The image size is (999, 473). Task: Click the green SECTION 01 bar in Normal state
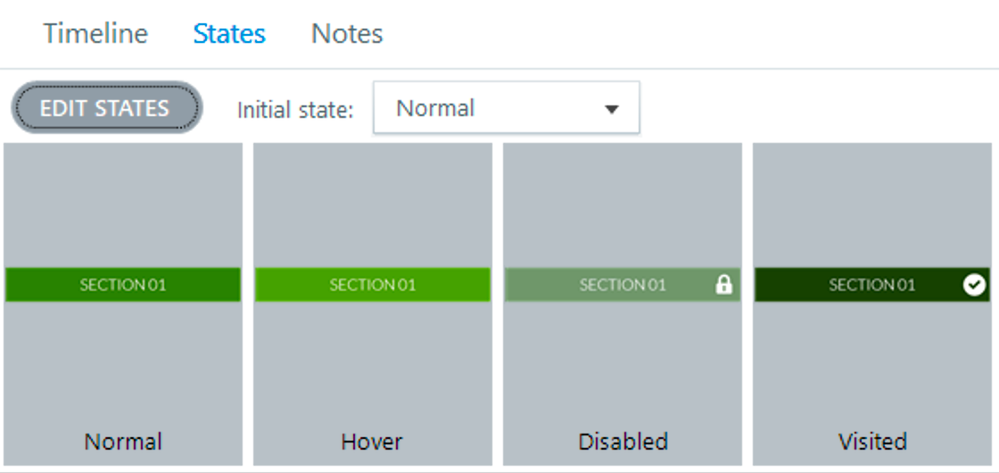(123, 285)
